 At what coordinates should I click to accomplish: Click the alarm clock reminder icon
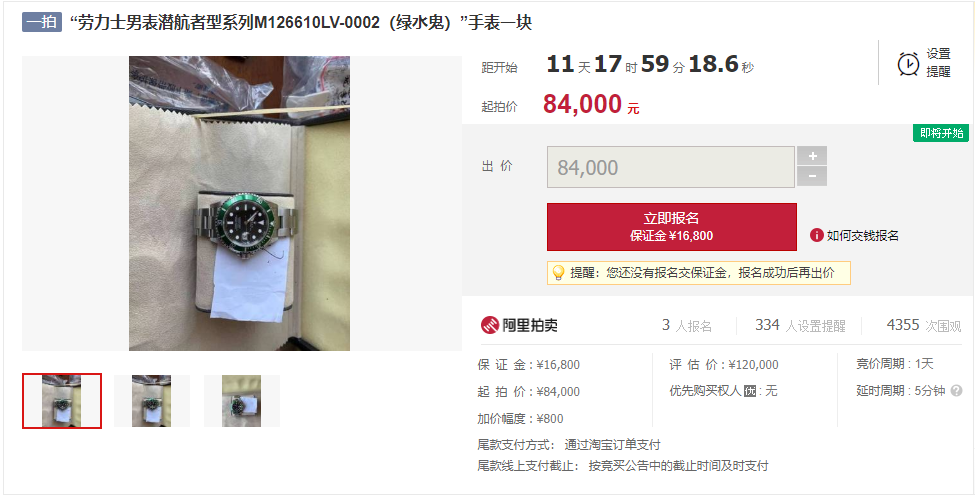coord(908,63)
